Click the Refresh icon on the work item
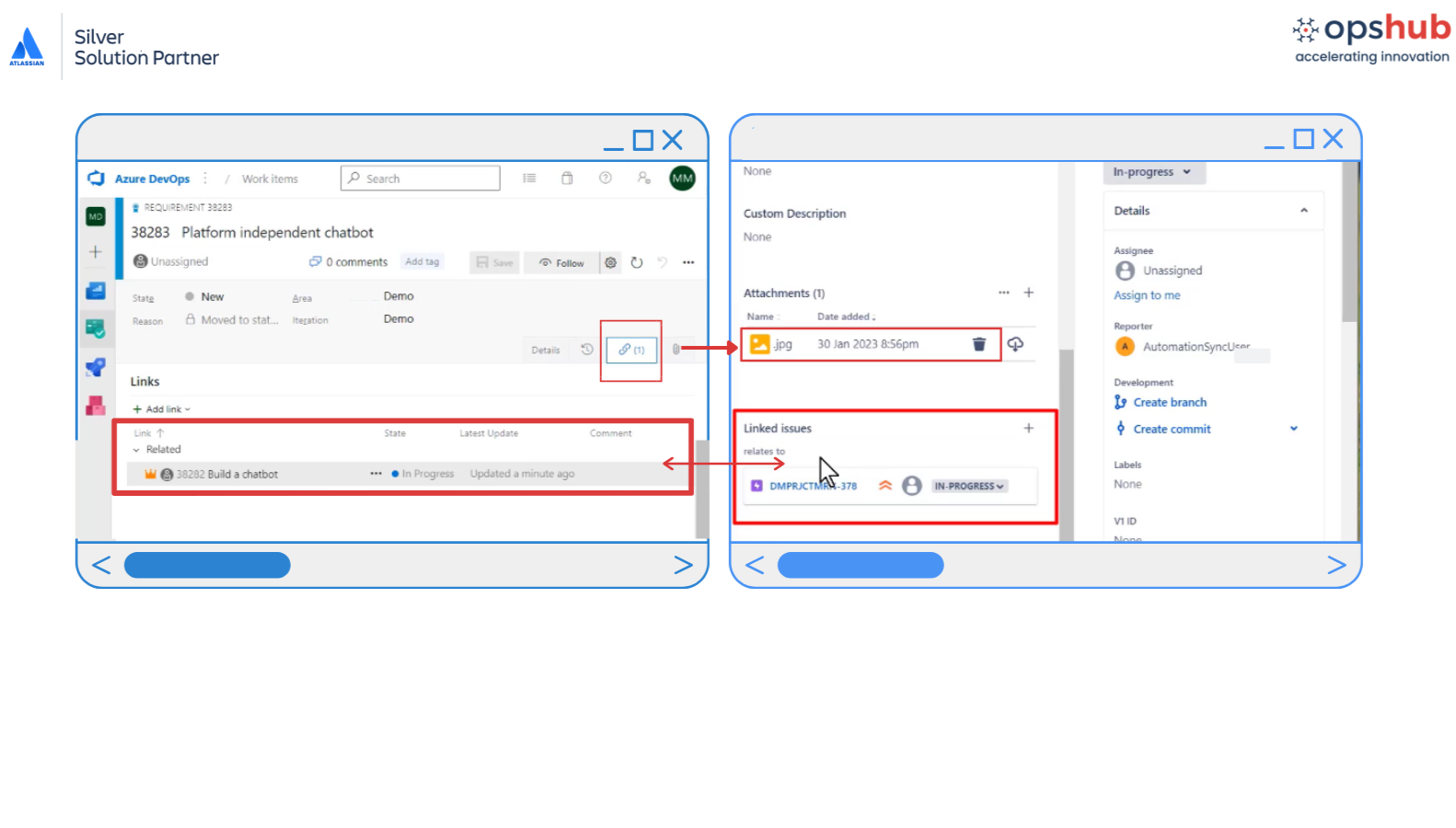Viewport: 1456px width, 828px height. point(637,262)
